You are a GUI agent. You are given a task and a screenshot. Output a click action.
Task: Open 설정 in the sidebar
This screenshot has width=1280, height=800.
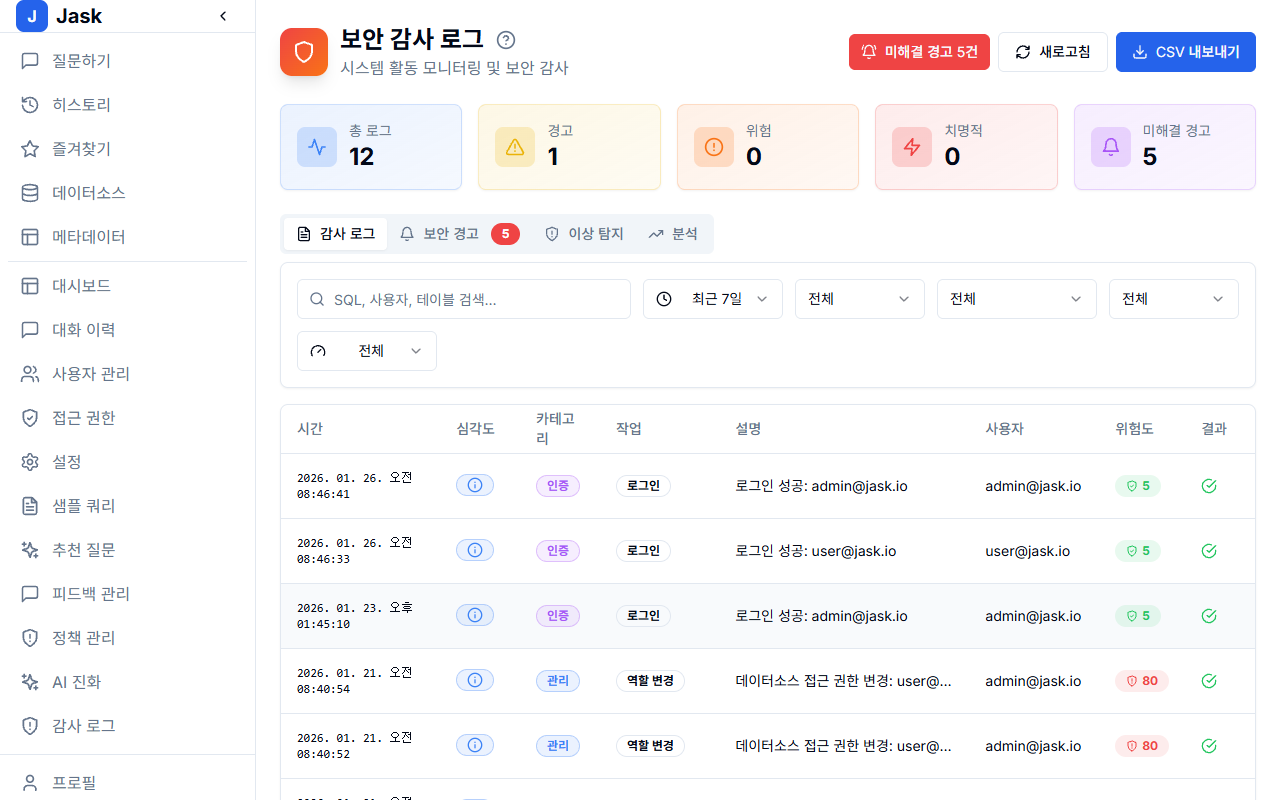click(128, 462)
